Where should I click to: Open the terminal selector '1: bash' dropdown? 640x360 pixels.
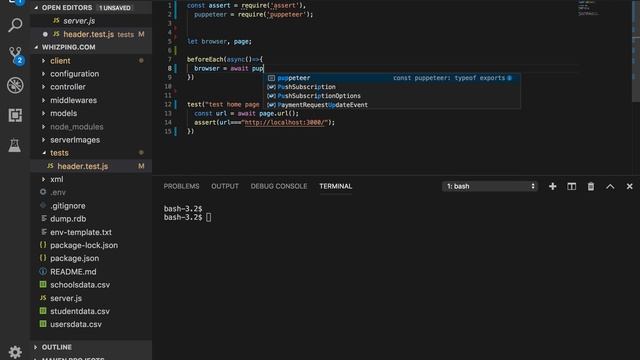point(490,187)
